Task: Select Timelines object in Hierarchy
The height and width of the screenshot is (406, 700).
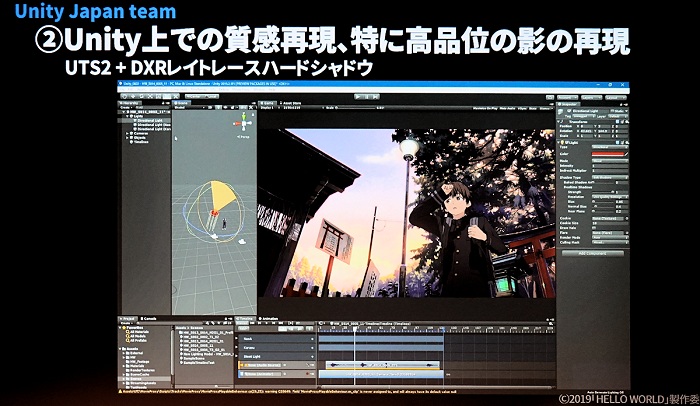Action: (141, 142)
